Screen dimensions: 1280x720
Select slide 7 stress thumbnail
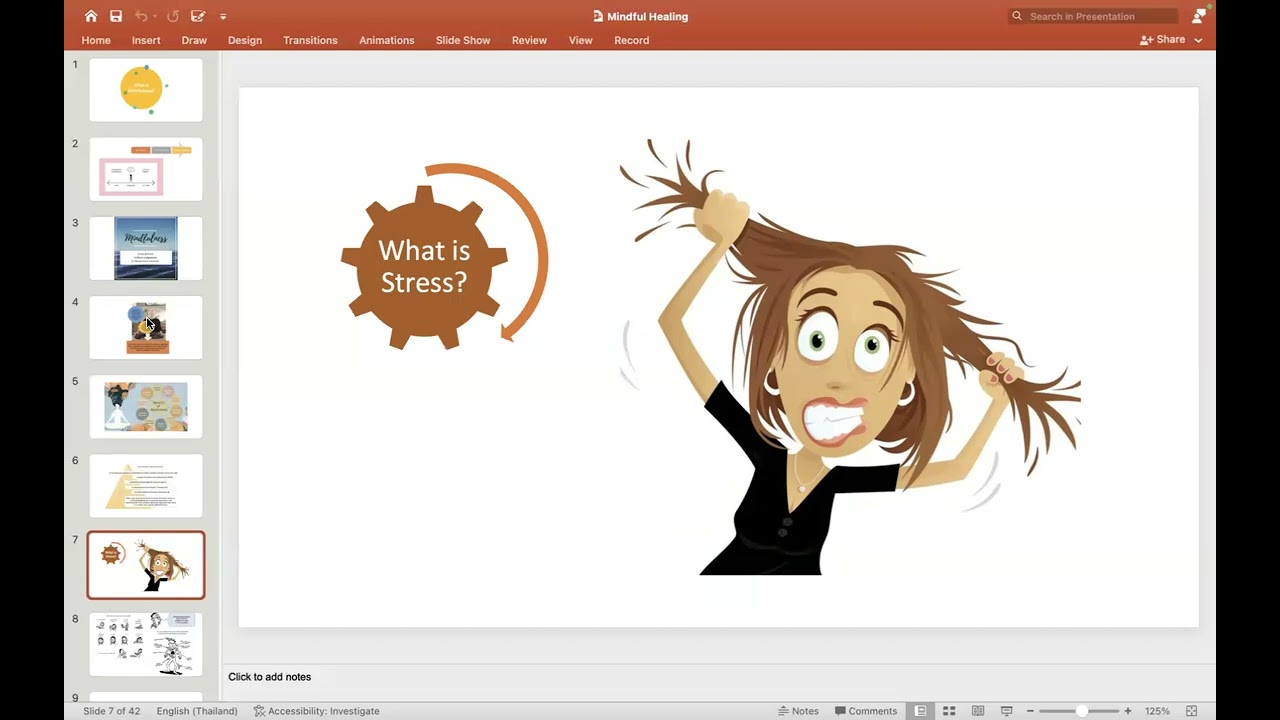(x=146, y=565)
